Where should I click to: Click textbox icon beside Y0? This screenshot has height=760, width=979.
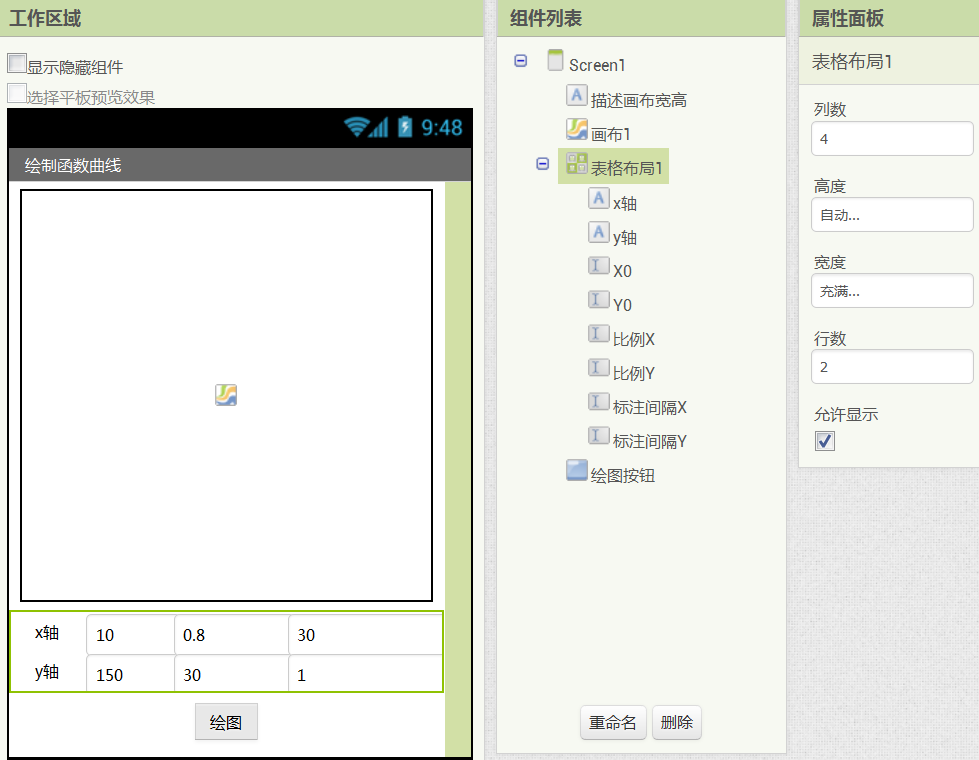[598, 300]
